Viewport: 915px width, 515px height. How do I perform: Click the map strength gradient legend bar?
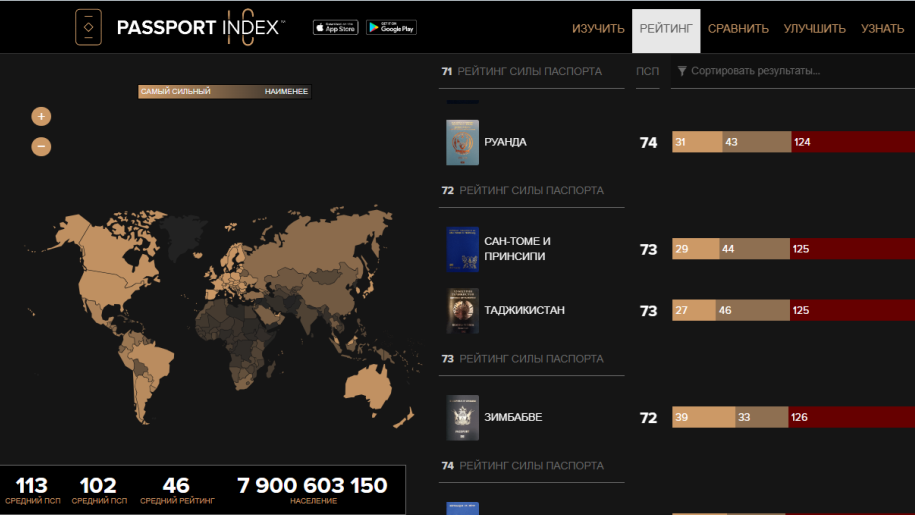click(x=224, y=92)
